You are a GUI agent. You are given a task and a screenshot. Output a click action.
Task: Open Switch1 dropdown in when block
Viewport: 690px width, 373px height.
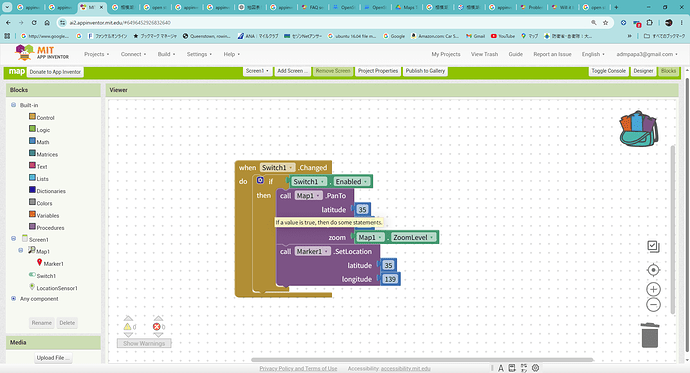click(278, 168)
